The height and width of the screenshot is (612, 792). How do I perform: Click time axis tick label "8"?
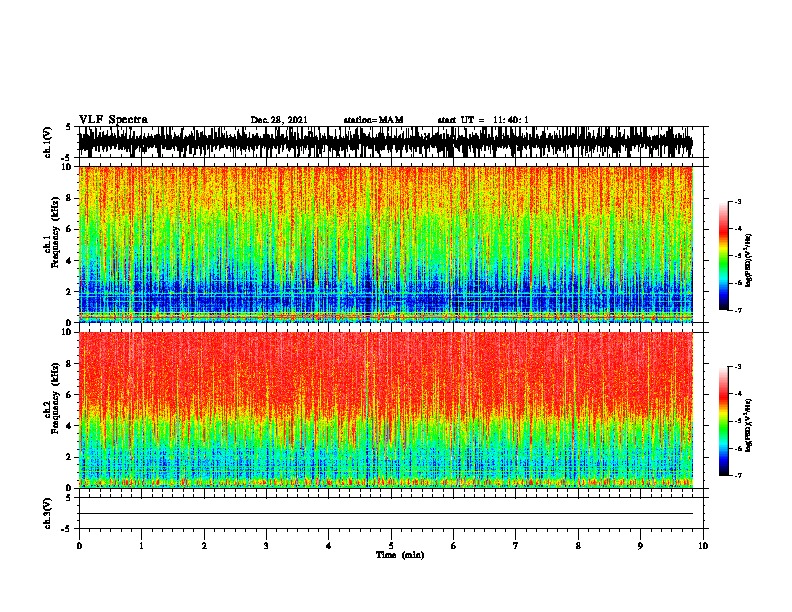[578, 546]
